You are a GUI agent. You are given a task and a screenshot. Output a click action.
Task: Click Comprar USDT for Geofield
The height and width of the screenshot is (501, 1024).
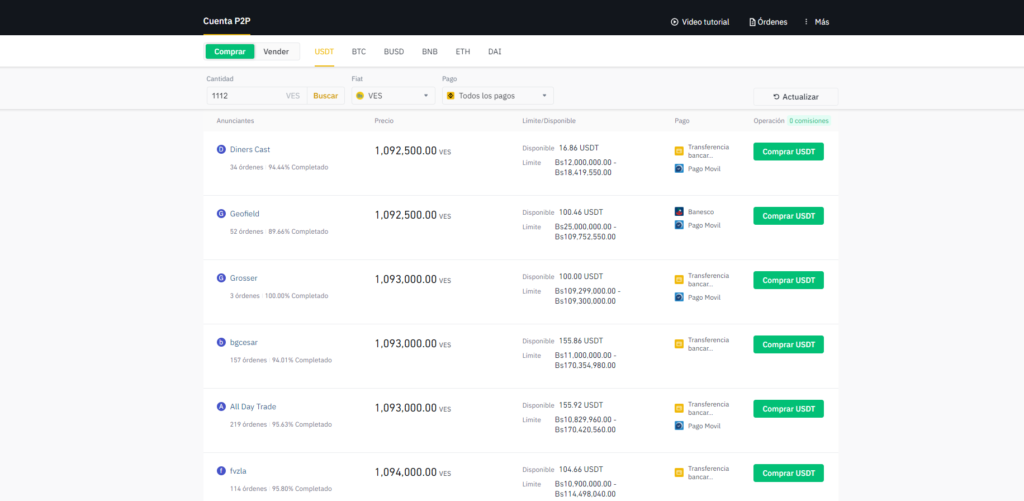[788, 216]
